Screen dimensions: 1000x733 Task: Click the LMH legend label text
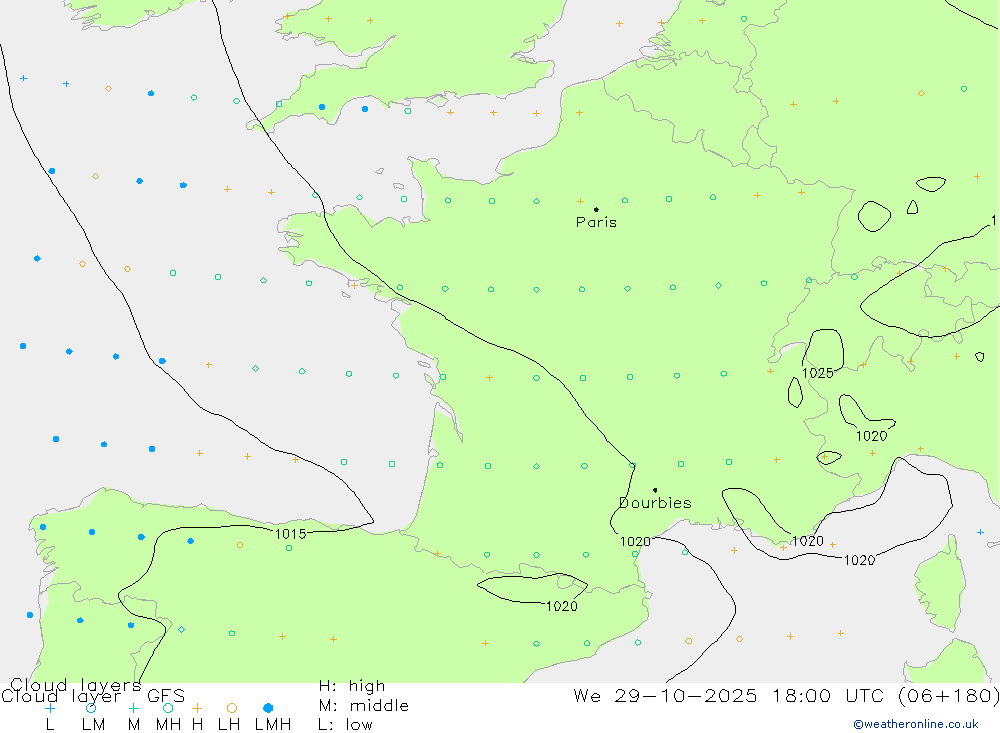[273, 725]
